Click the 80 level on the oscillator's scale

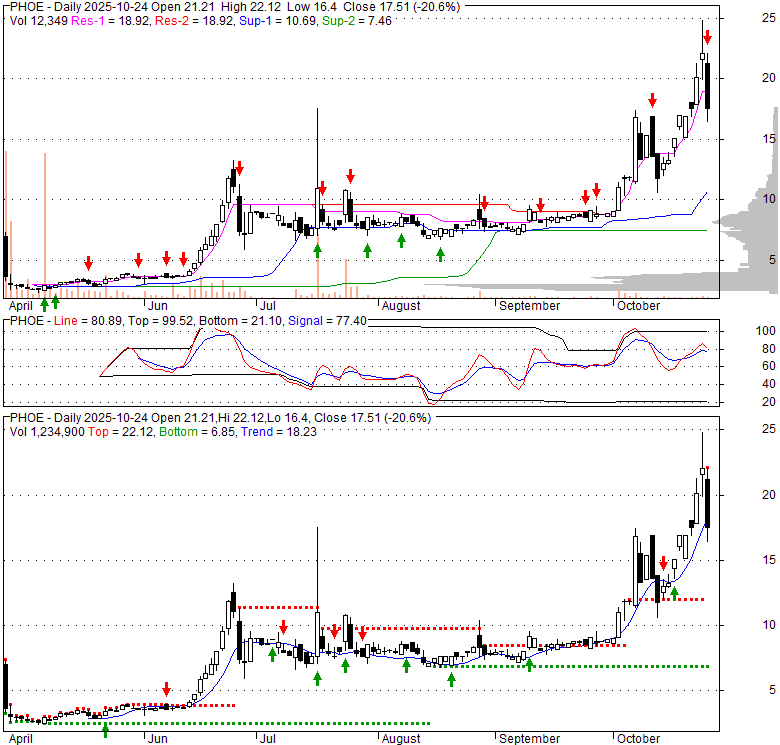[766, 349]
